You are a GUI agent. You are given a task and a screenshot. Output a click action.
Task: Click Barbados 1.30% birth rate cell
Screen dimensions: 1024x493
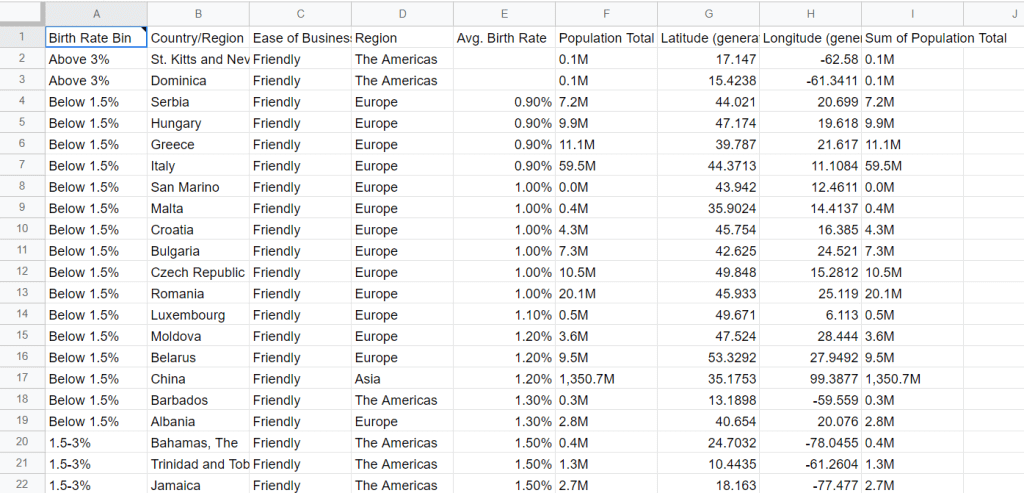tap(505, 400)
